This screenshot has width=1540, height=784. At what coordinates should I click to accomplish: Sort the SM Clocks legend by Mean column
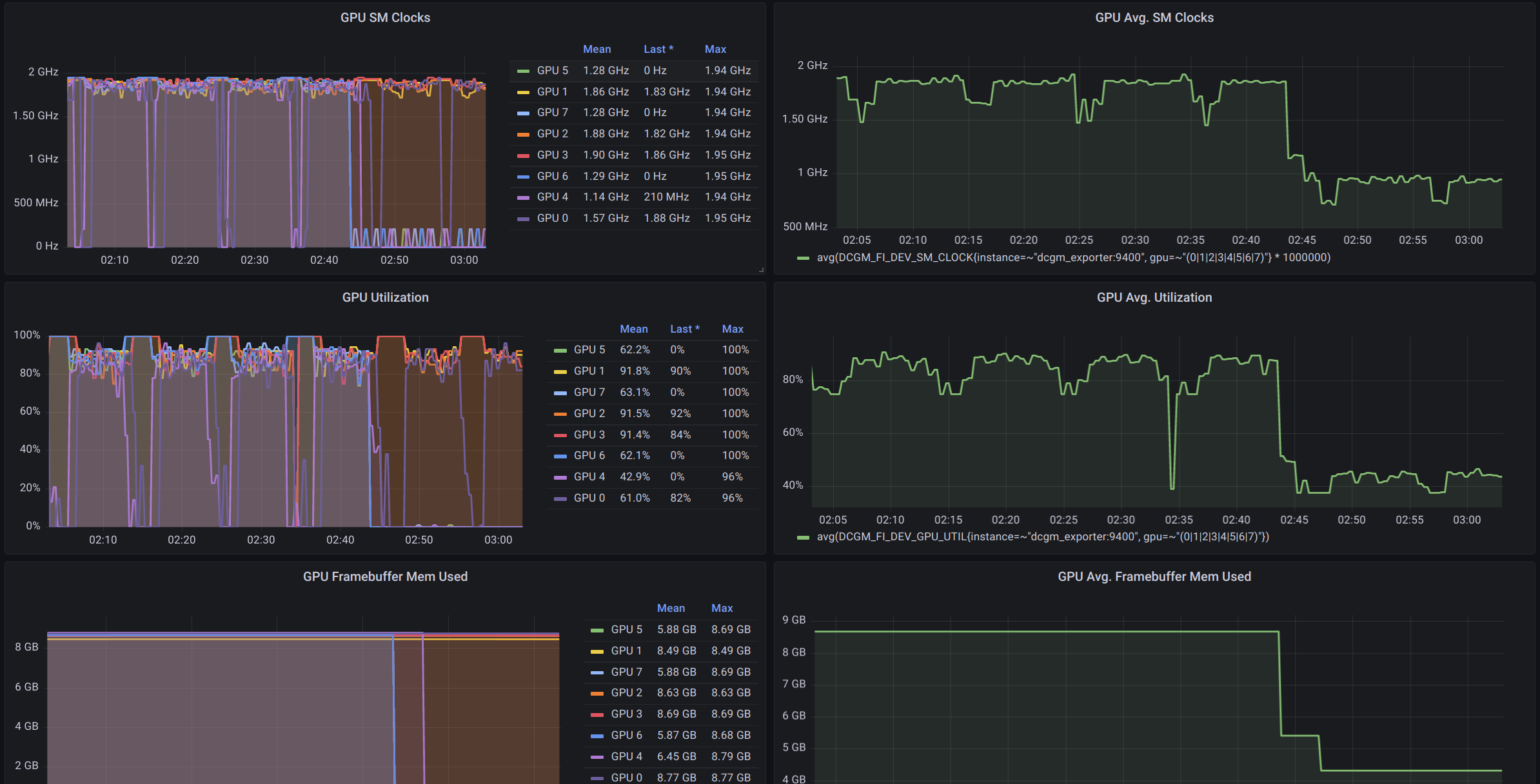597,49
